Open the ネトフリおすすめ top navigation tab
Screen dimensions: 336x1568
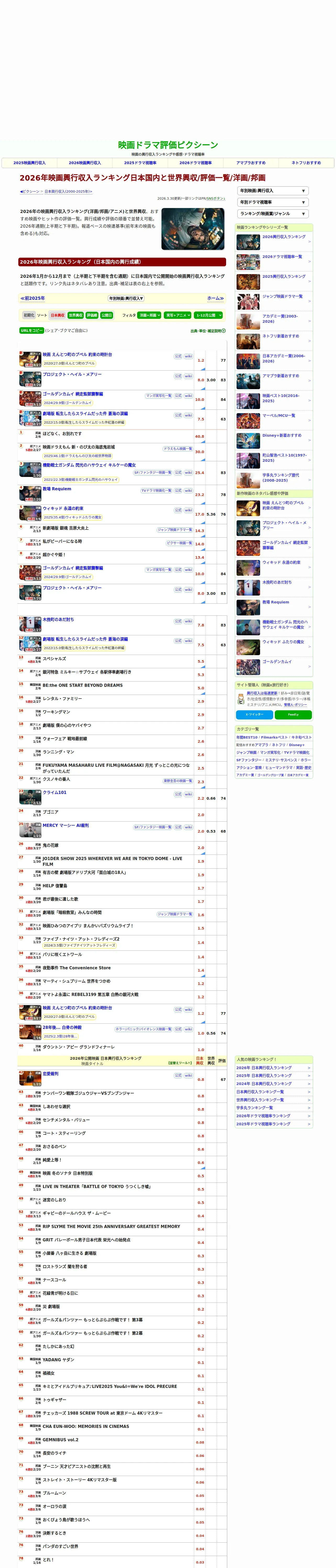pyautogui.click(x=306, y=163)
